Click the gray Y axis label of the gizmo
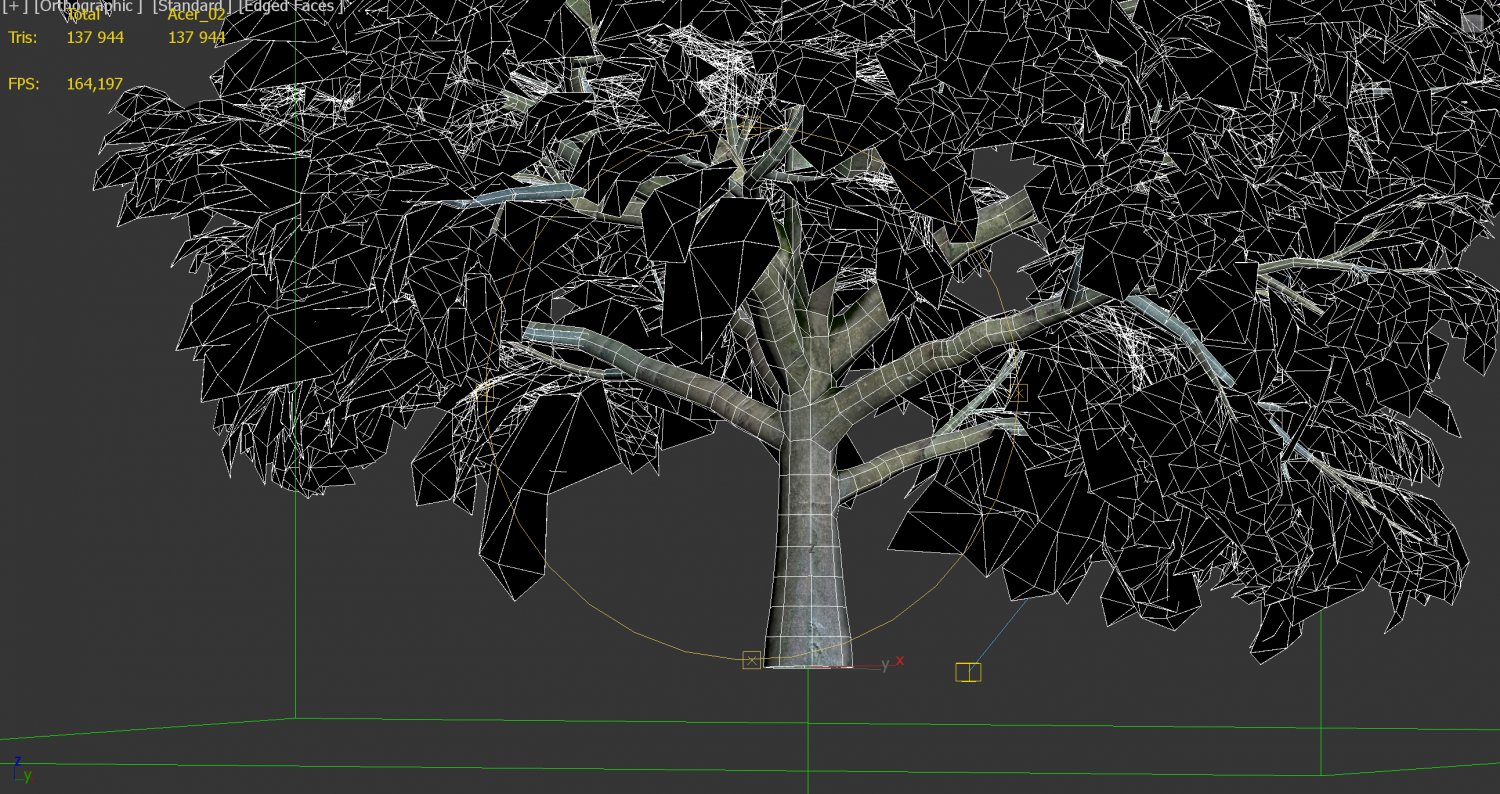1500x794 pixels. (885, 665)
